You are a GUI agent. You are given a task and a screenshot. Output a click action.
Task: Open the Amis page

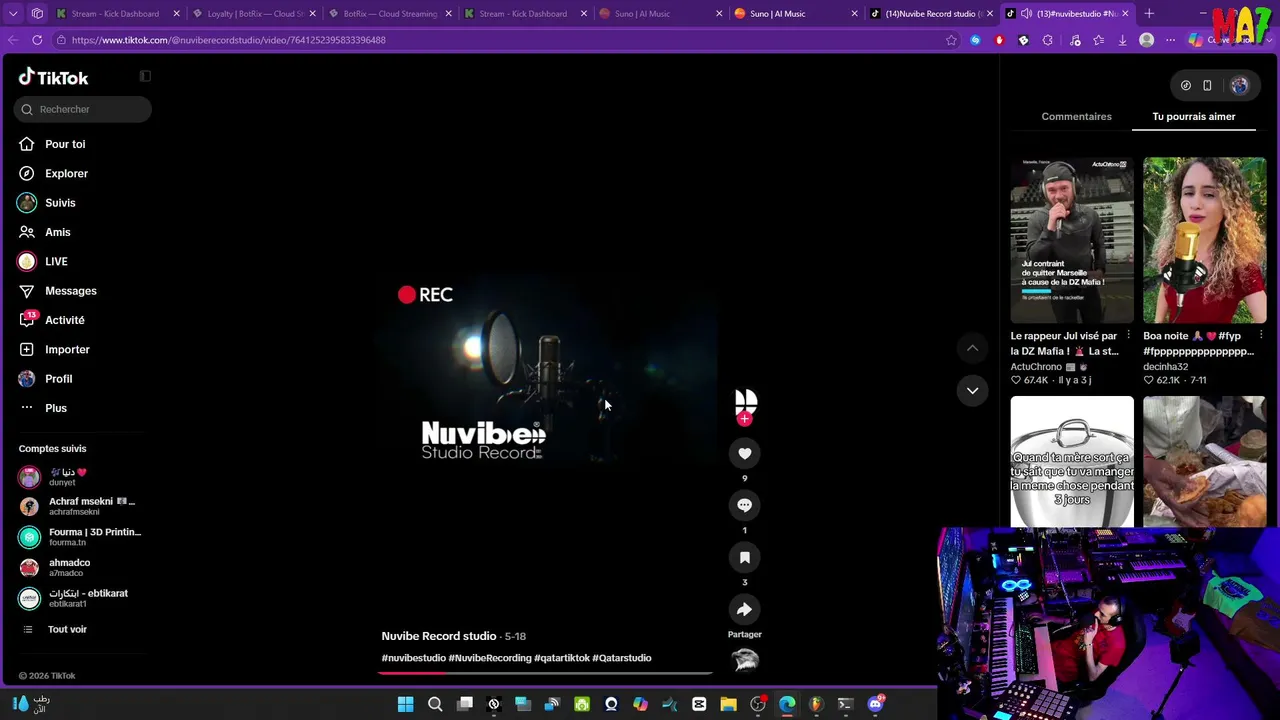click(x=57, y=232)
